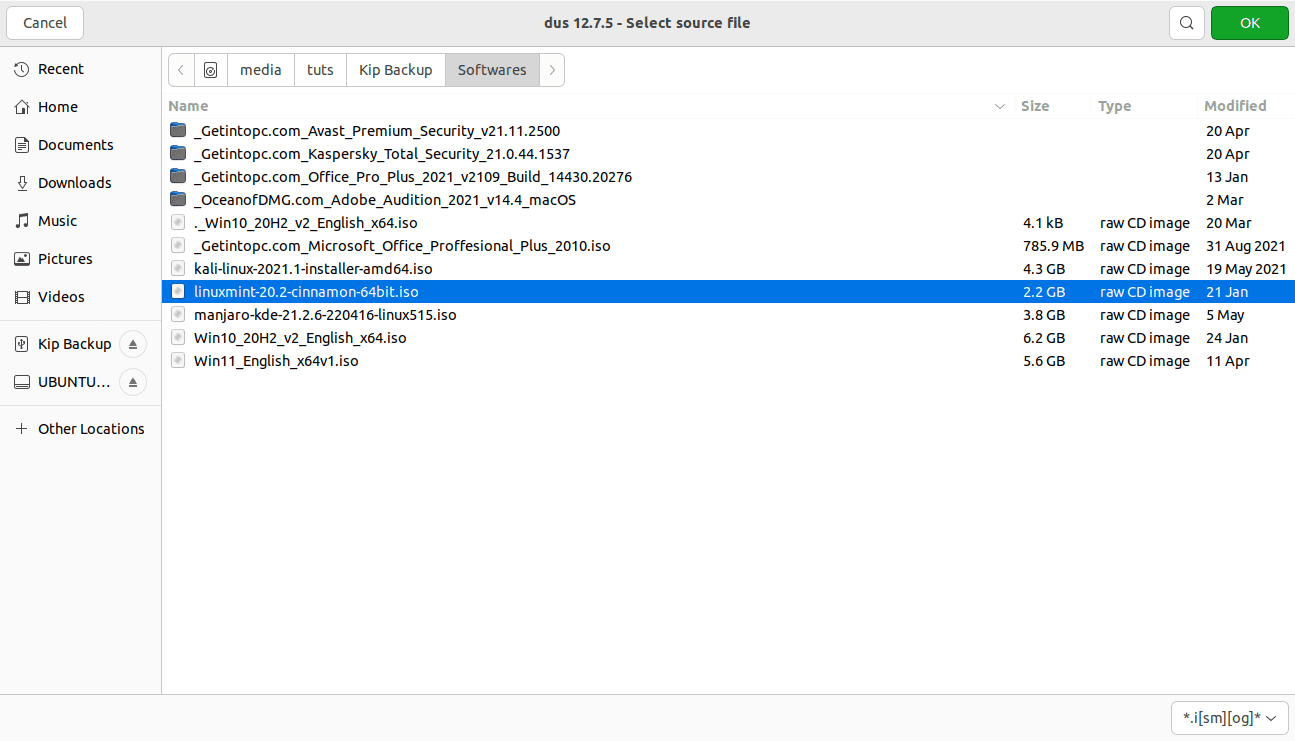Click the plus icon beside Other Locations

[x=21, y=429]
